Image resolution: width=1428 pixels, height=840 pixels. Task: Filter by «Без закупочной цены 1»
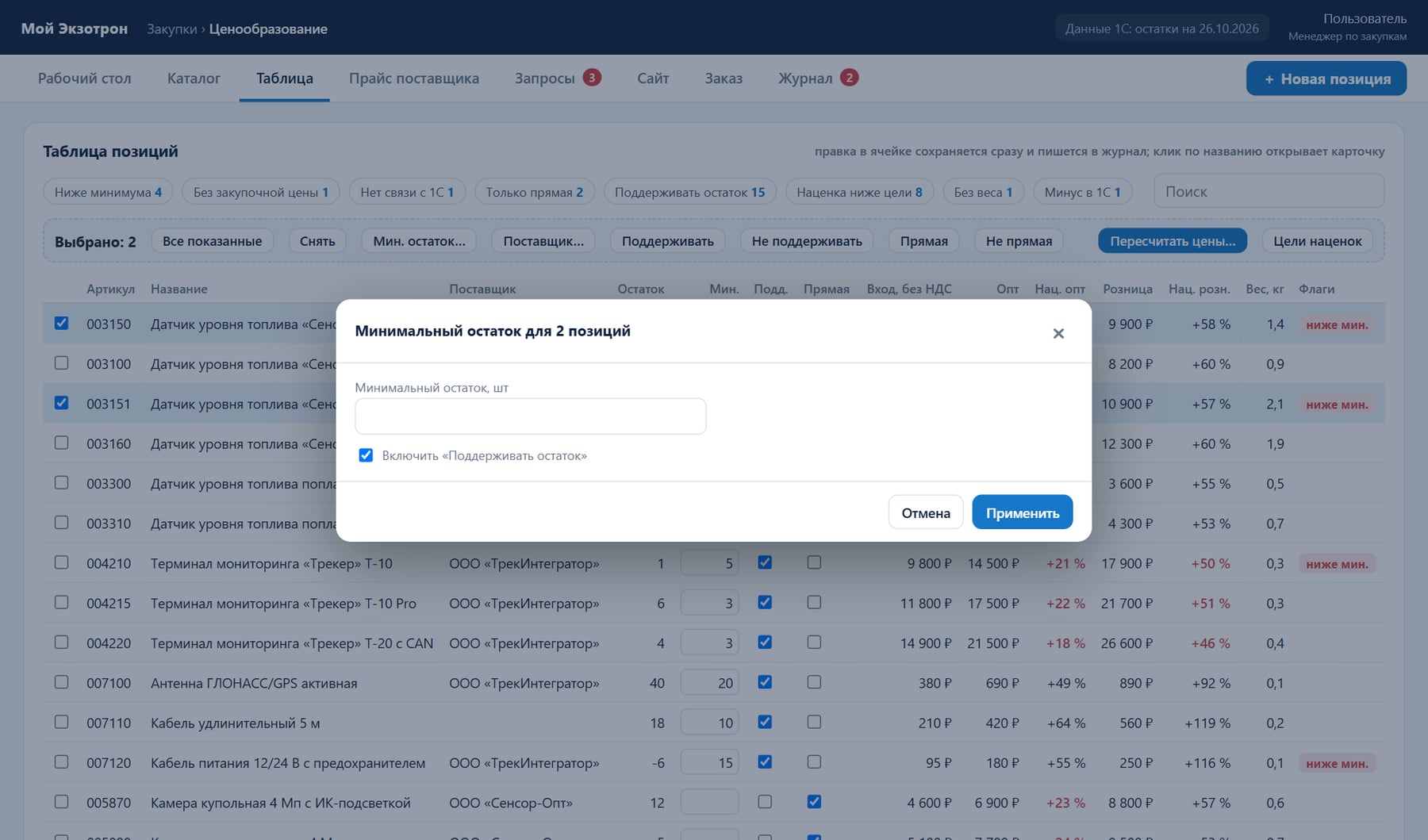260,192
